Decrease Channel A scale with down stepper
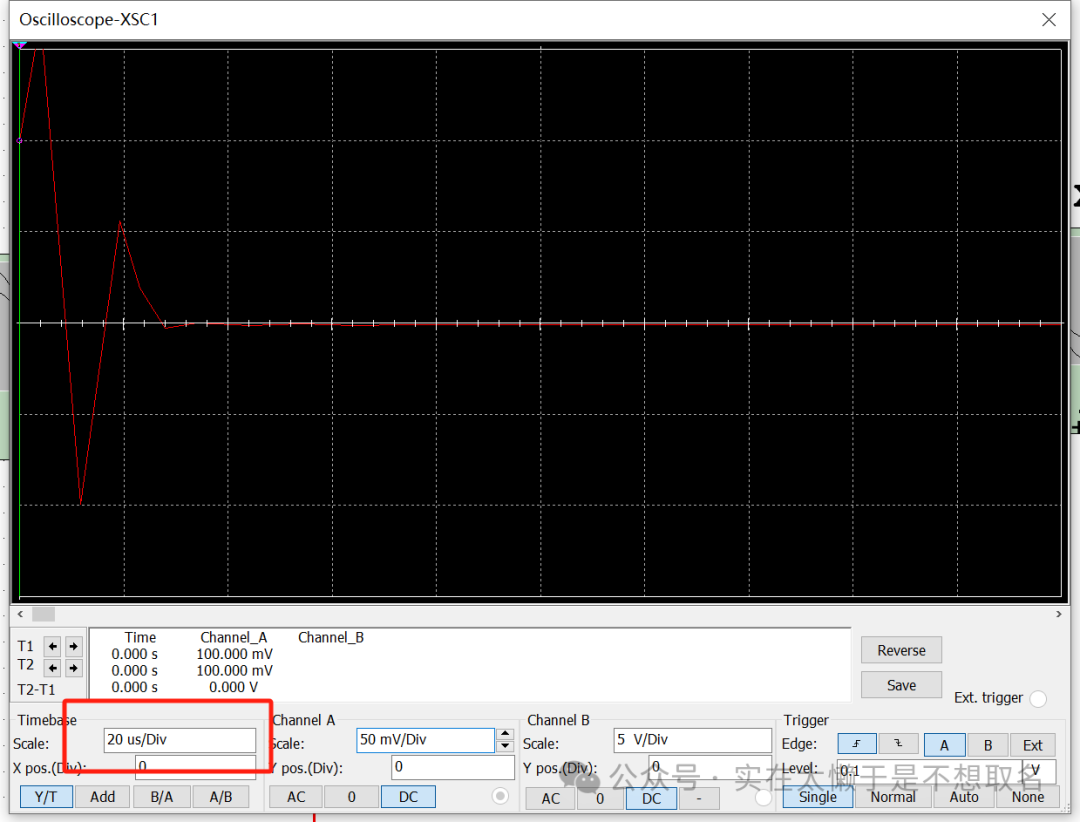 pos(505,746)
